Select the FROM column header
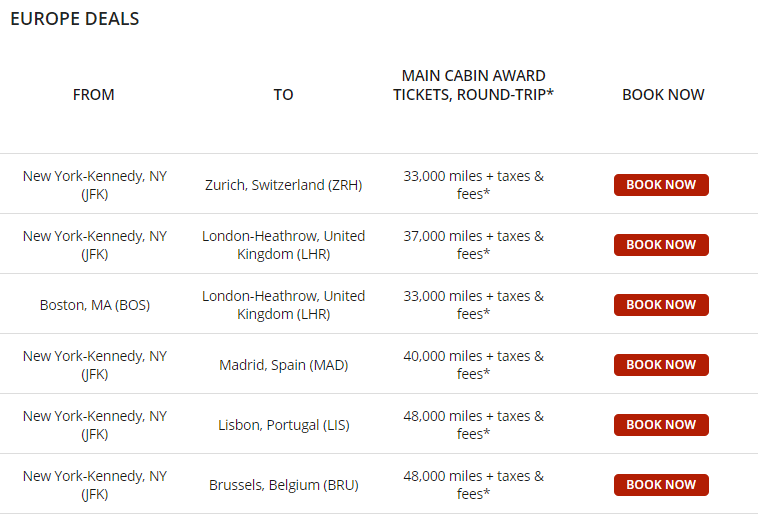 pyautogui.click(x=94, y=95)
